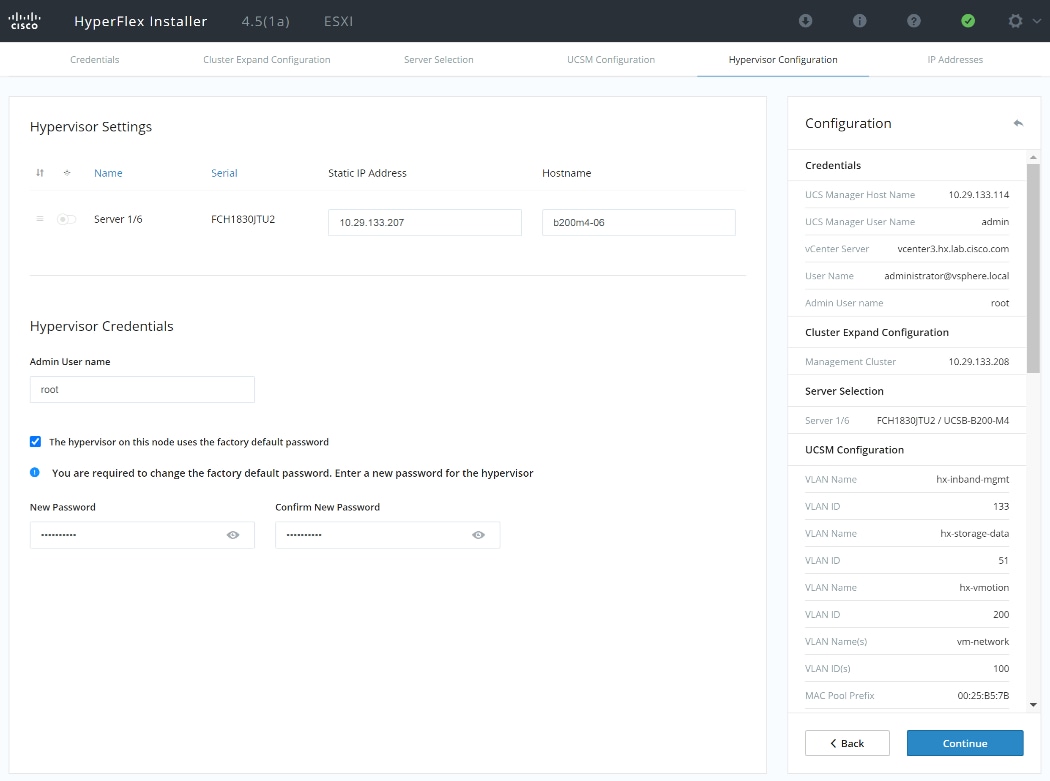This screenshot has height=781, width=1050.
Task: Click the hx-inband-mgmt VLAN name
Action: 972,479
